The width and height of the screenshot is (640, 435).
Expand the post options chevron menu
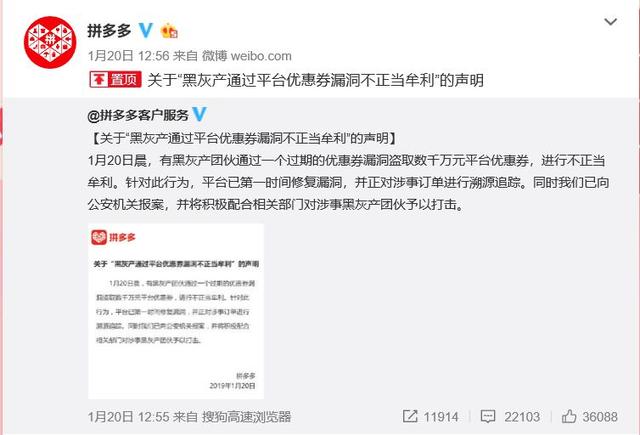(610, 22)
